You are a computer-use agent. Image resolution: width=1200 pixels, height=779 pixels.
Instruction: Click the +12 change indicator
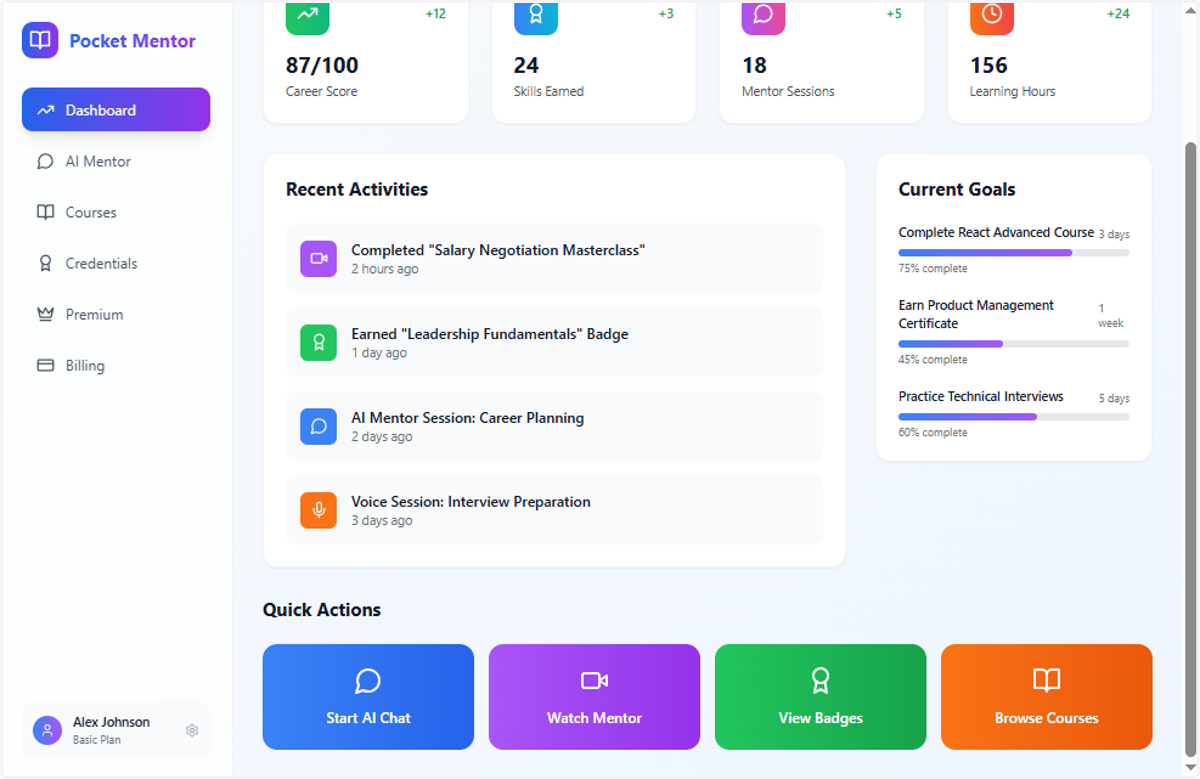tap(435, 14)
